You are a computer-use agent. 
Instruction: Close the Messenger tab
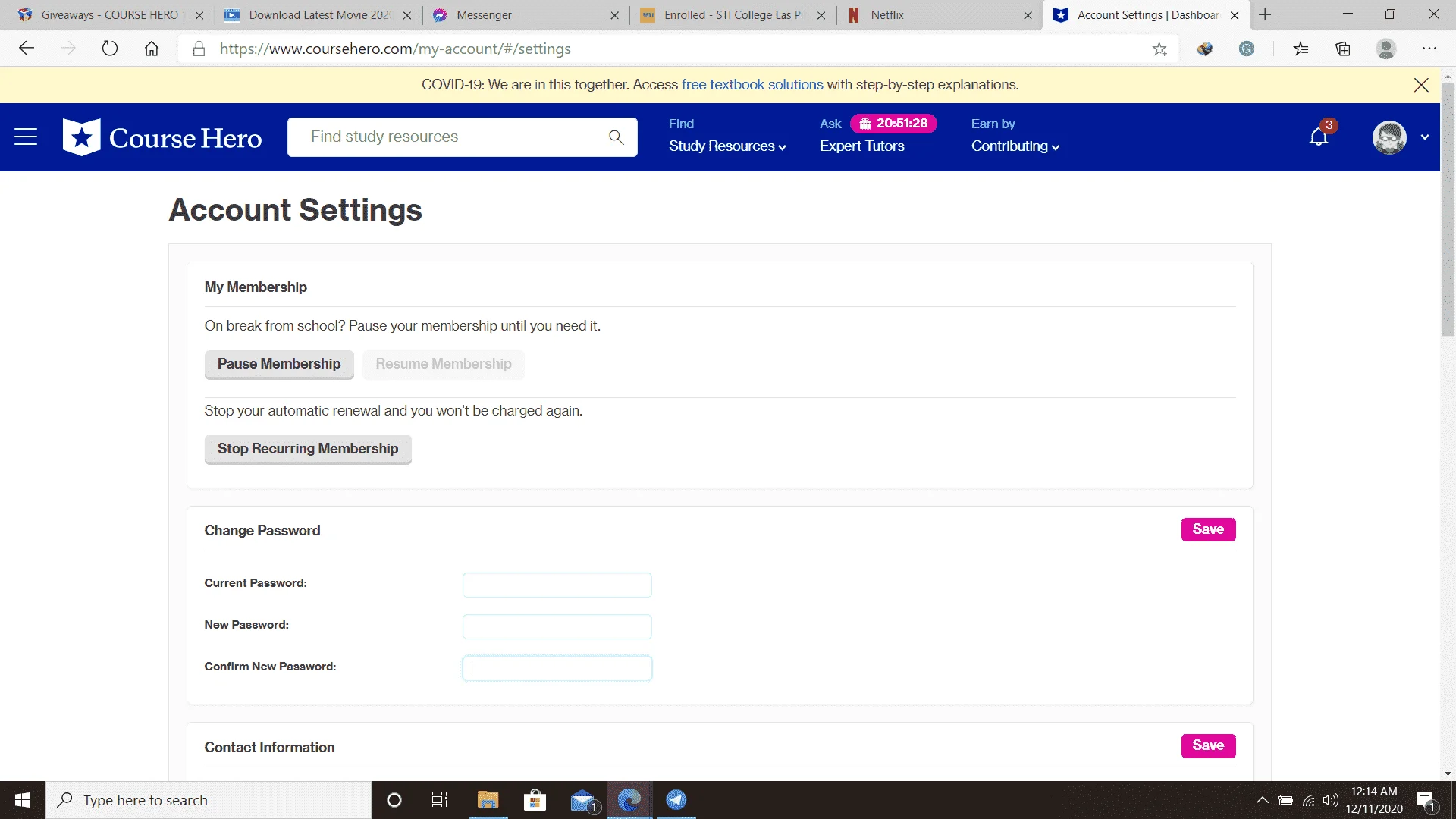(614, 15)
